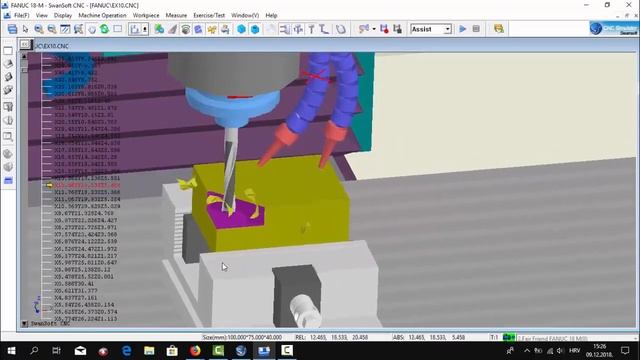Image resolution: width=640 pixels, height=360 pixels.
Task: Toggle the boxed dual-pane view button
Action: [x=138, y=29]
